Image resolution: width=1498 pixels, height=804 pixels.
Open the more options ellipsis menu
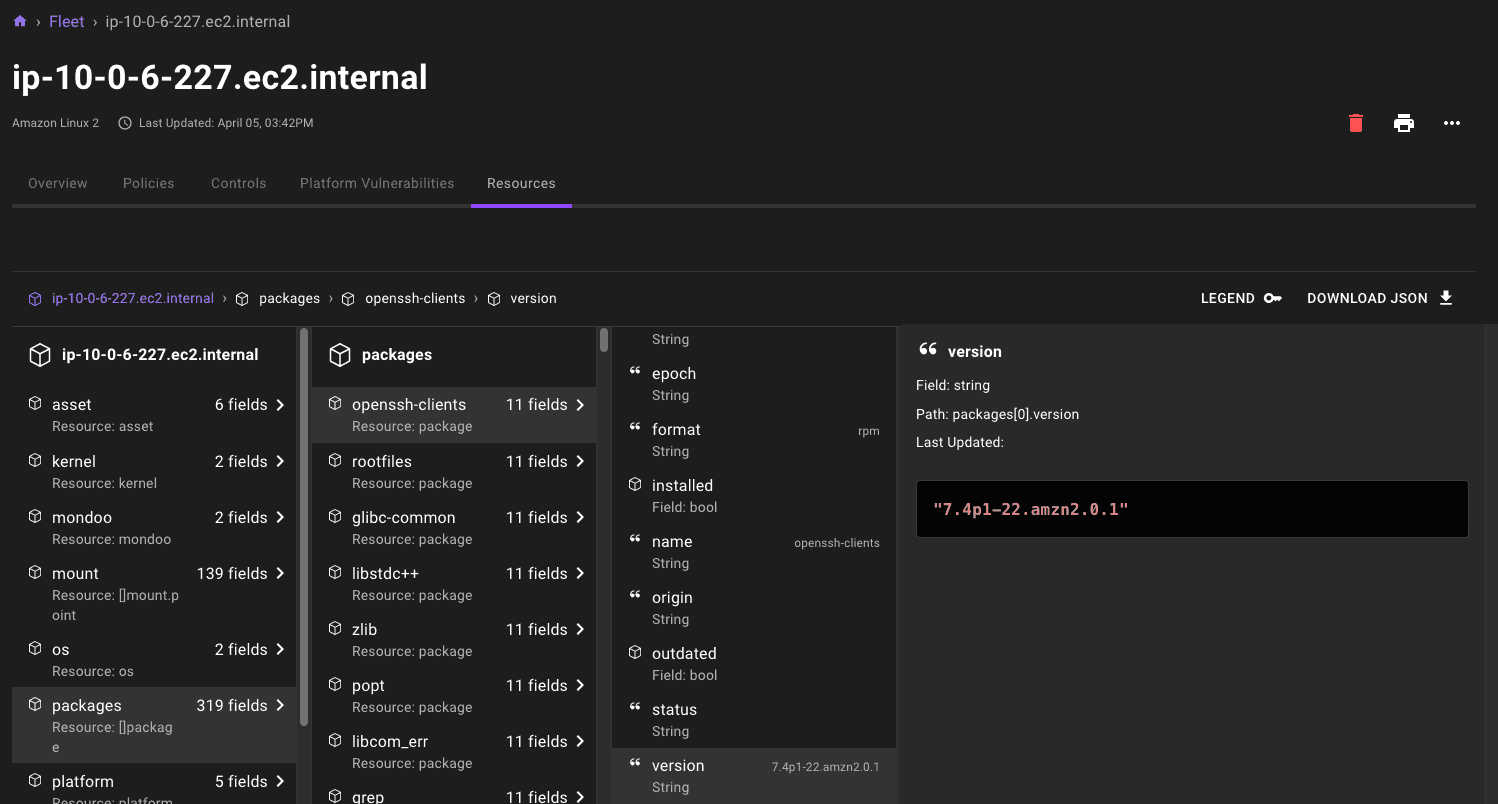point(1451,123)
